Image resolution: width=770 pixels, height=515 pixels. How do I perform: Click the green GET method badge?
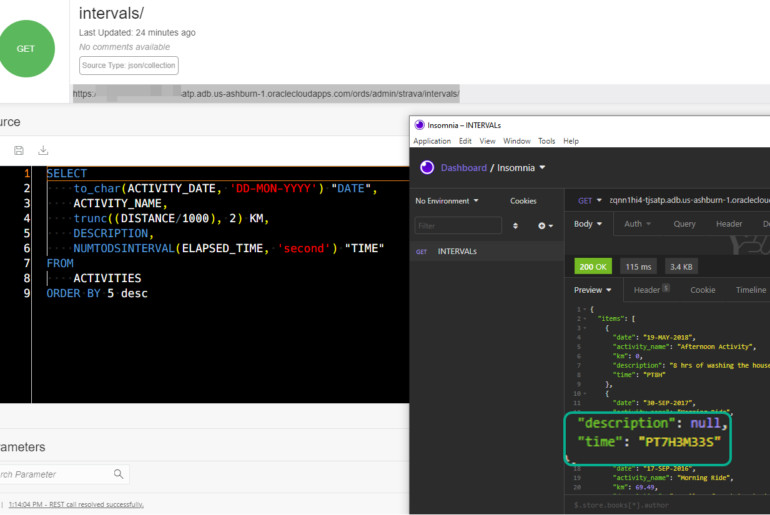(26, 49)
